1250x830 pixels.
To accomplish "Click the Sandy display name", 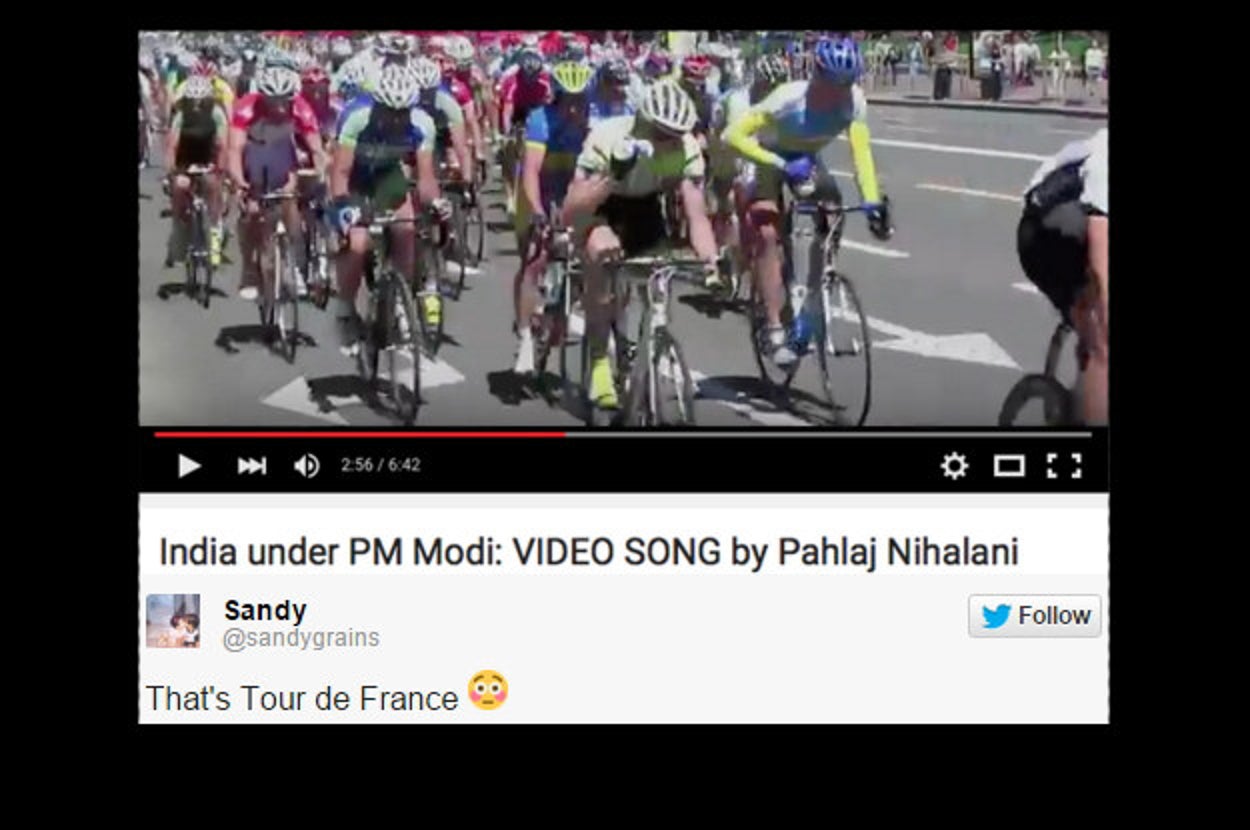I will pyautogui.click(x=265, y=610).
